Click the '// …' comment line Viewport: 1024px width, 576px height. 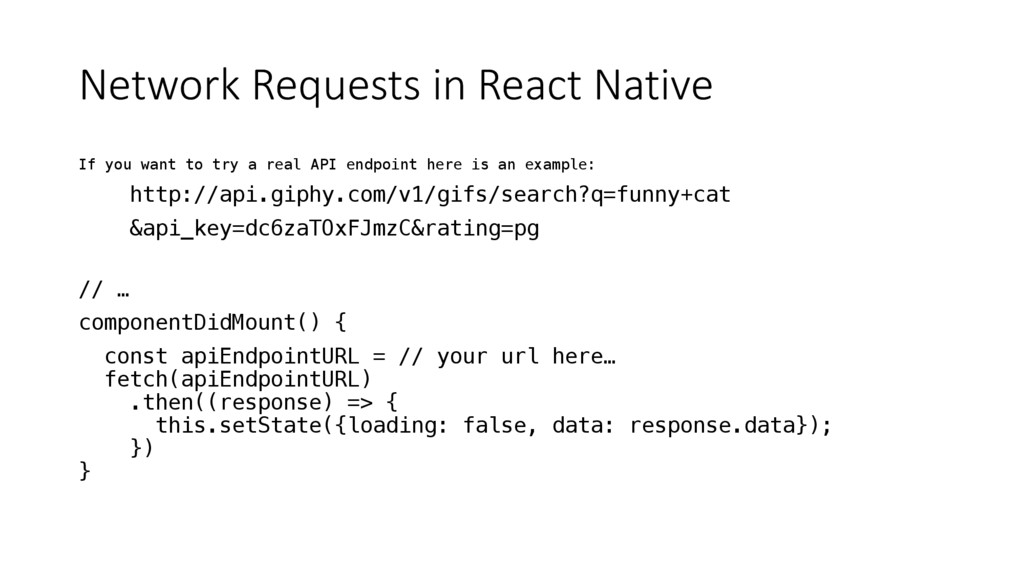pyautogui.click(x=104, y=289)
